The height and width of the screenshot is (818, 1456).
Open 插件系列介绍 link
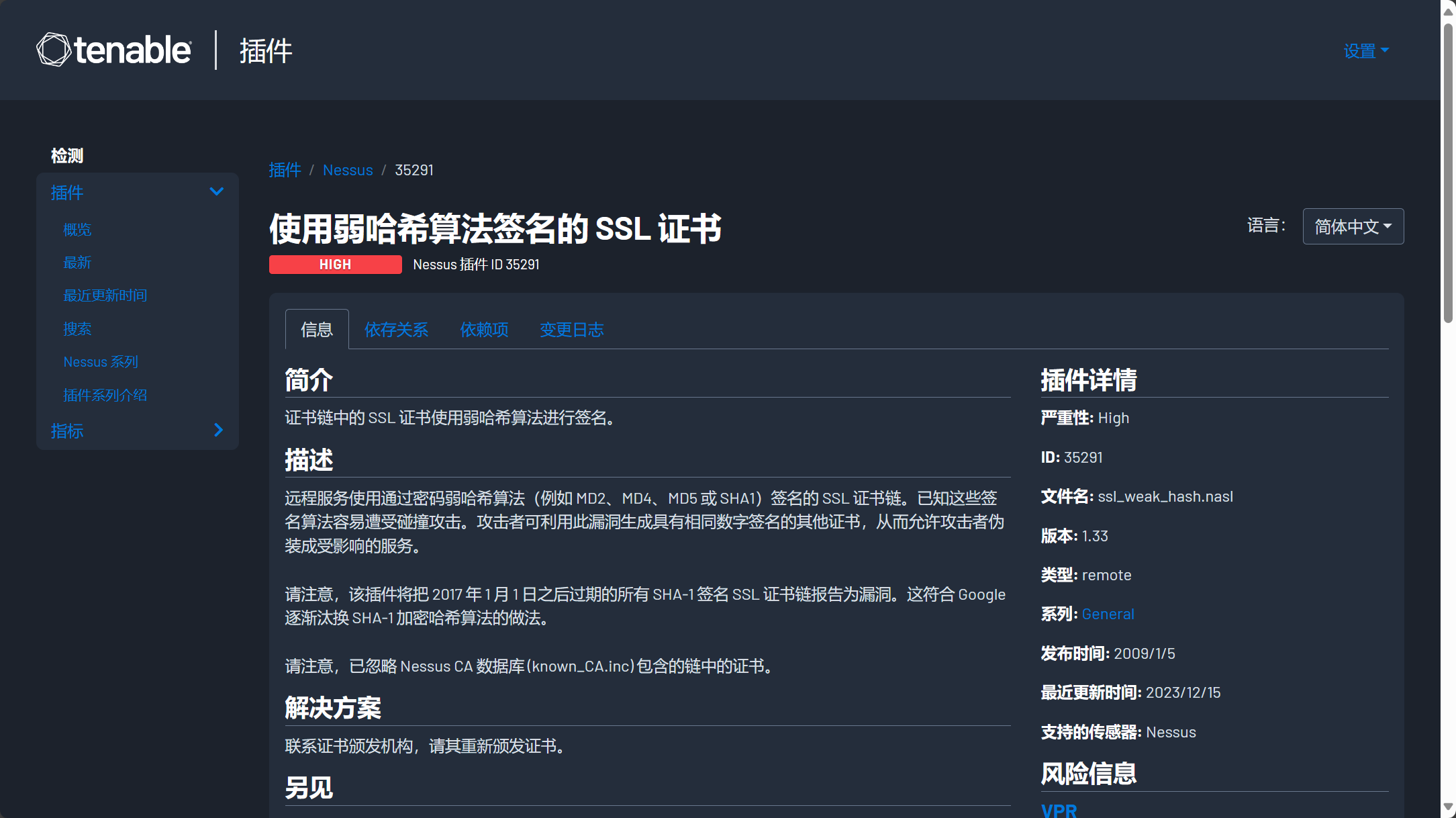(x=105, y=396)
